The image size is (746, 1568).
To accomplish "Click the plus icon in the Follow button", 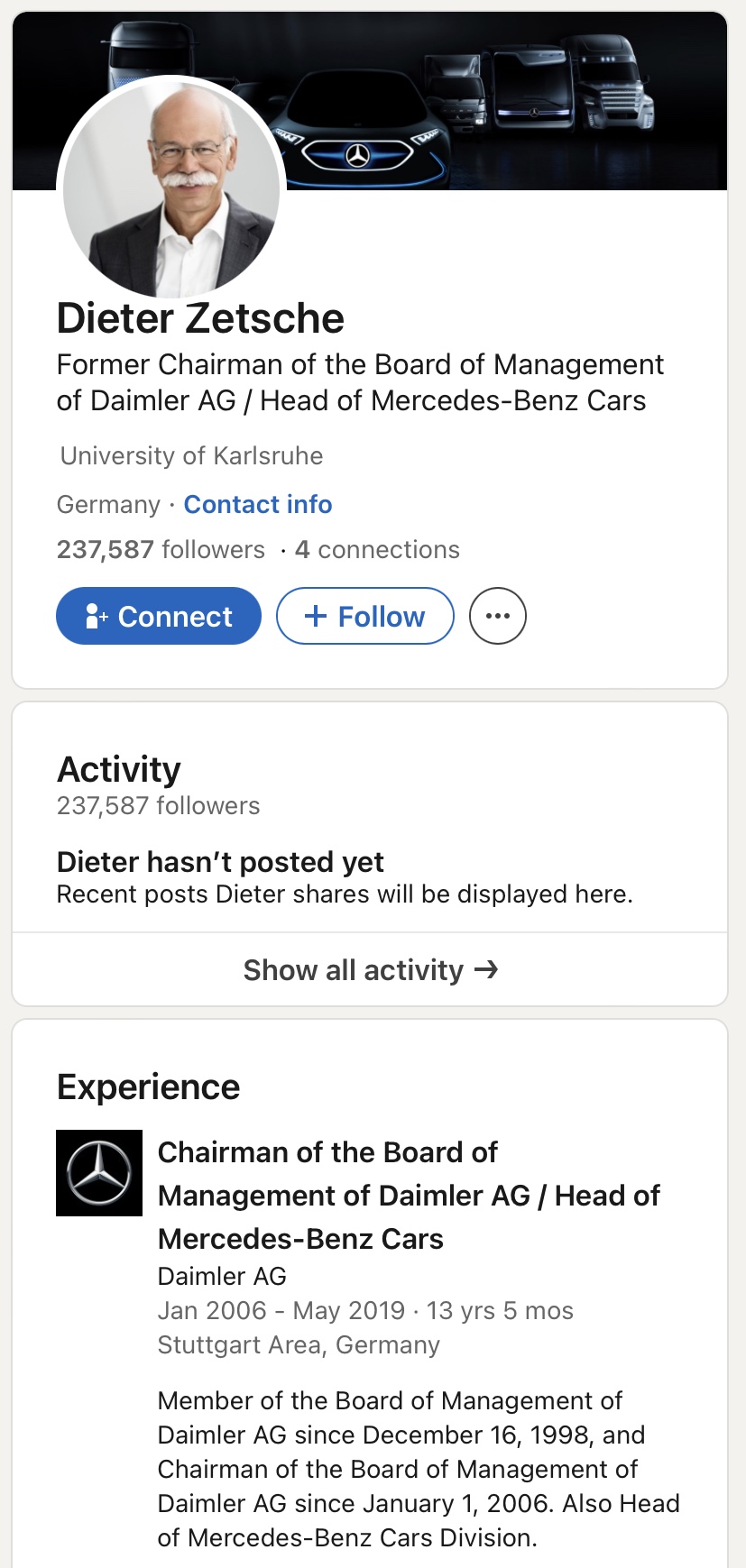I will tap(316, 616).
